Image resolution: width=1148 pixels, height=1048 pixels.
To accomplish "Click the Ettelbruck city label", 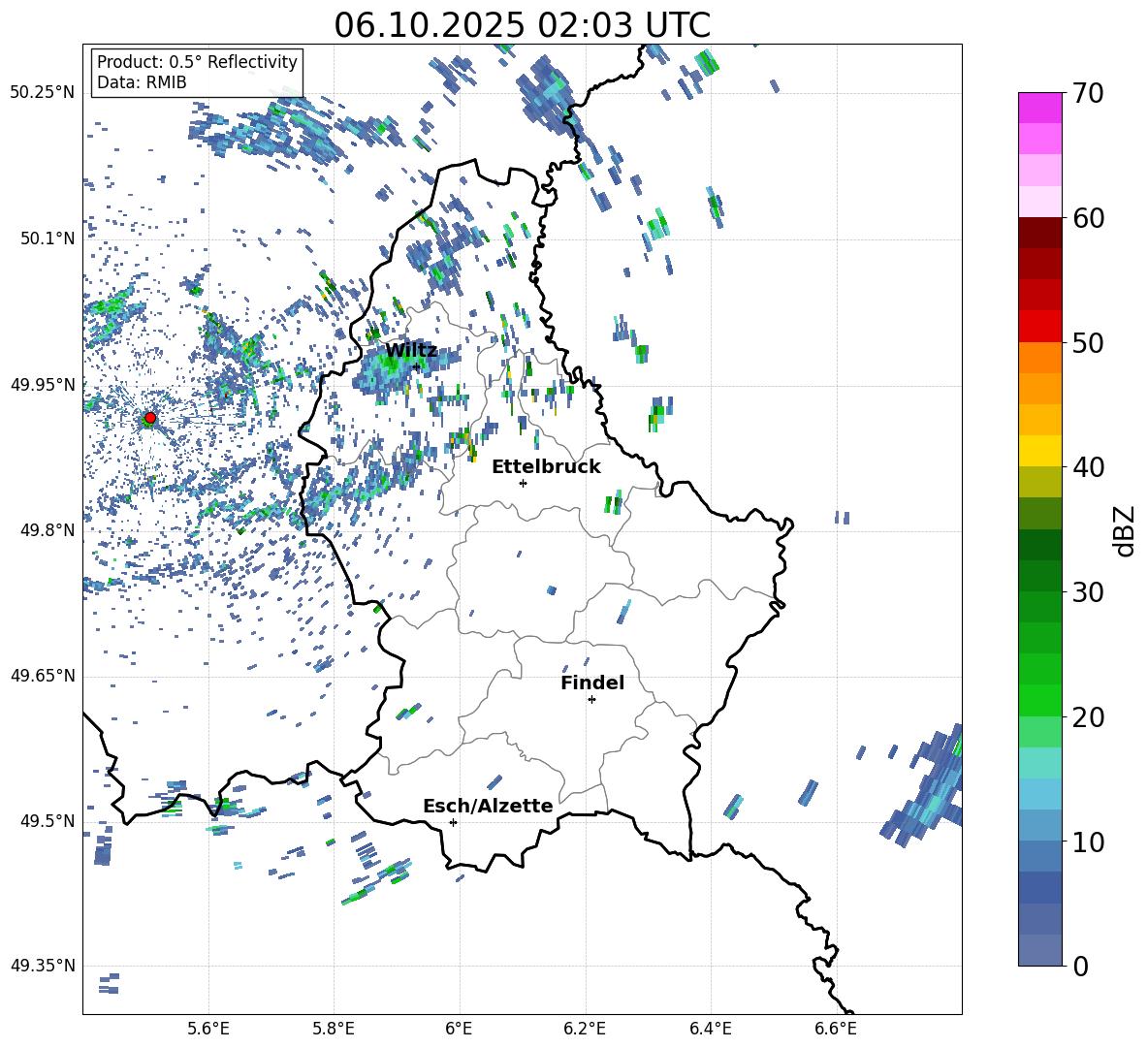I will (546, 467).
